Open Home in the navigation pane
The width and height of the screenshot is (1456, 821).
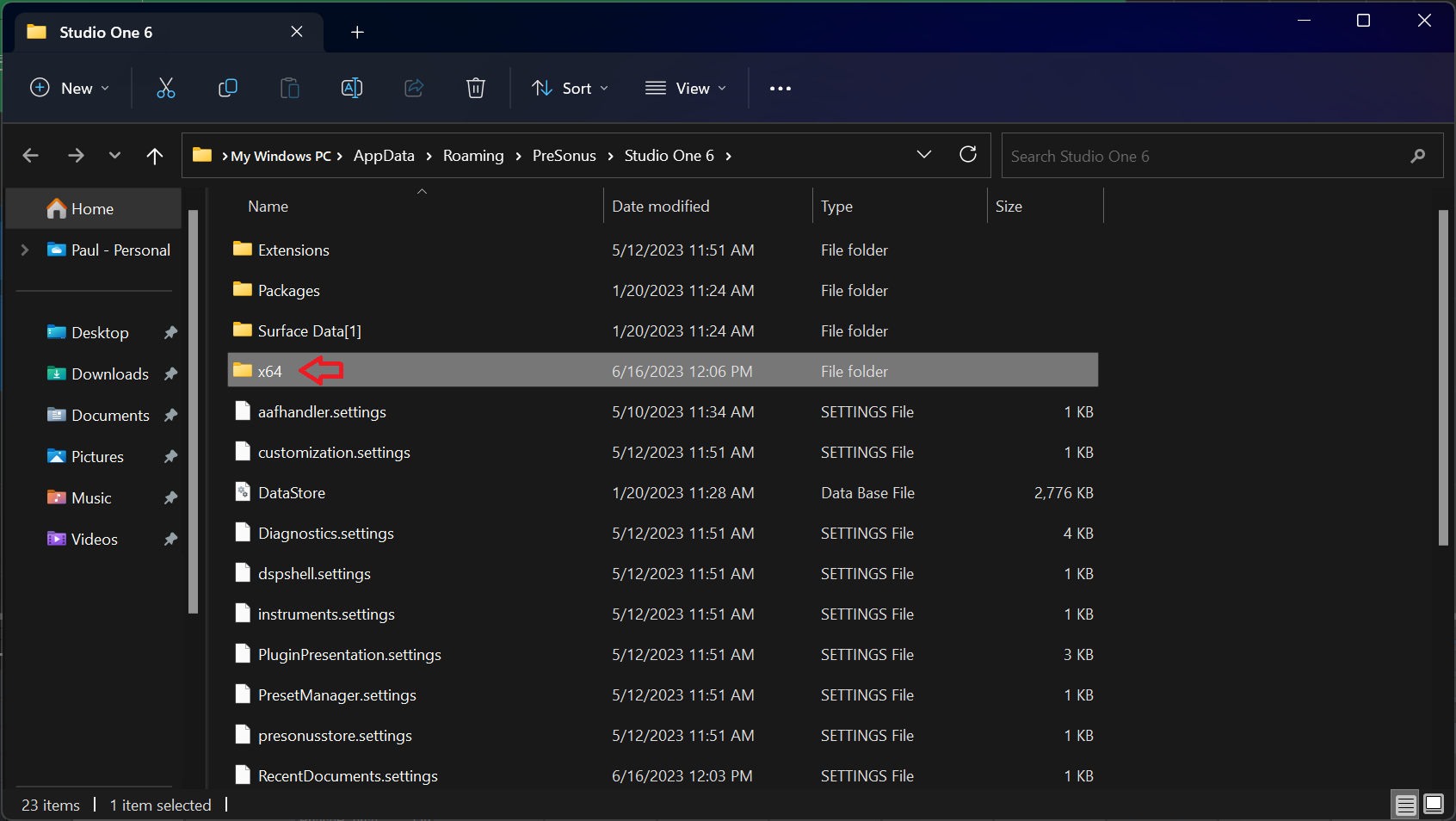click(93, 209)
